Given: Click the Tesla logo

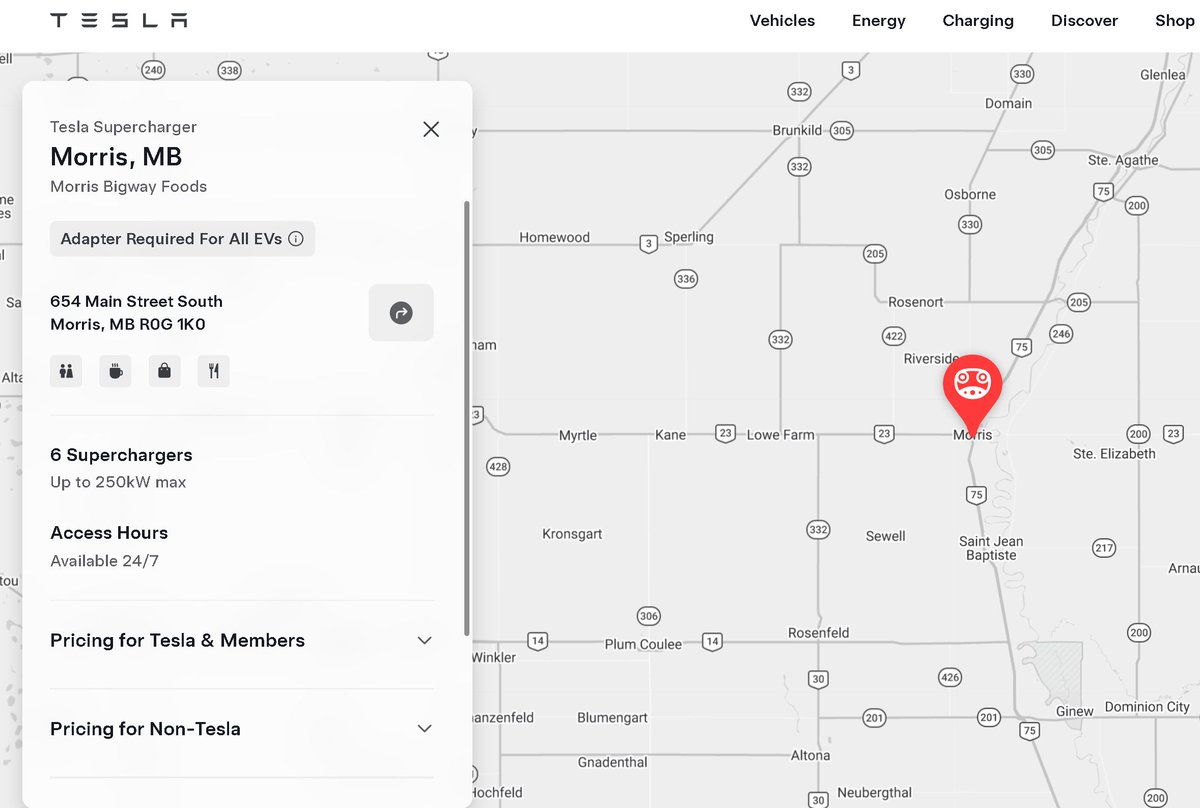Looking at the screenshot, I should [x=119, y=20].
